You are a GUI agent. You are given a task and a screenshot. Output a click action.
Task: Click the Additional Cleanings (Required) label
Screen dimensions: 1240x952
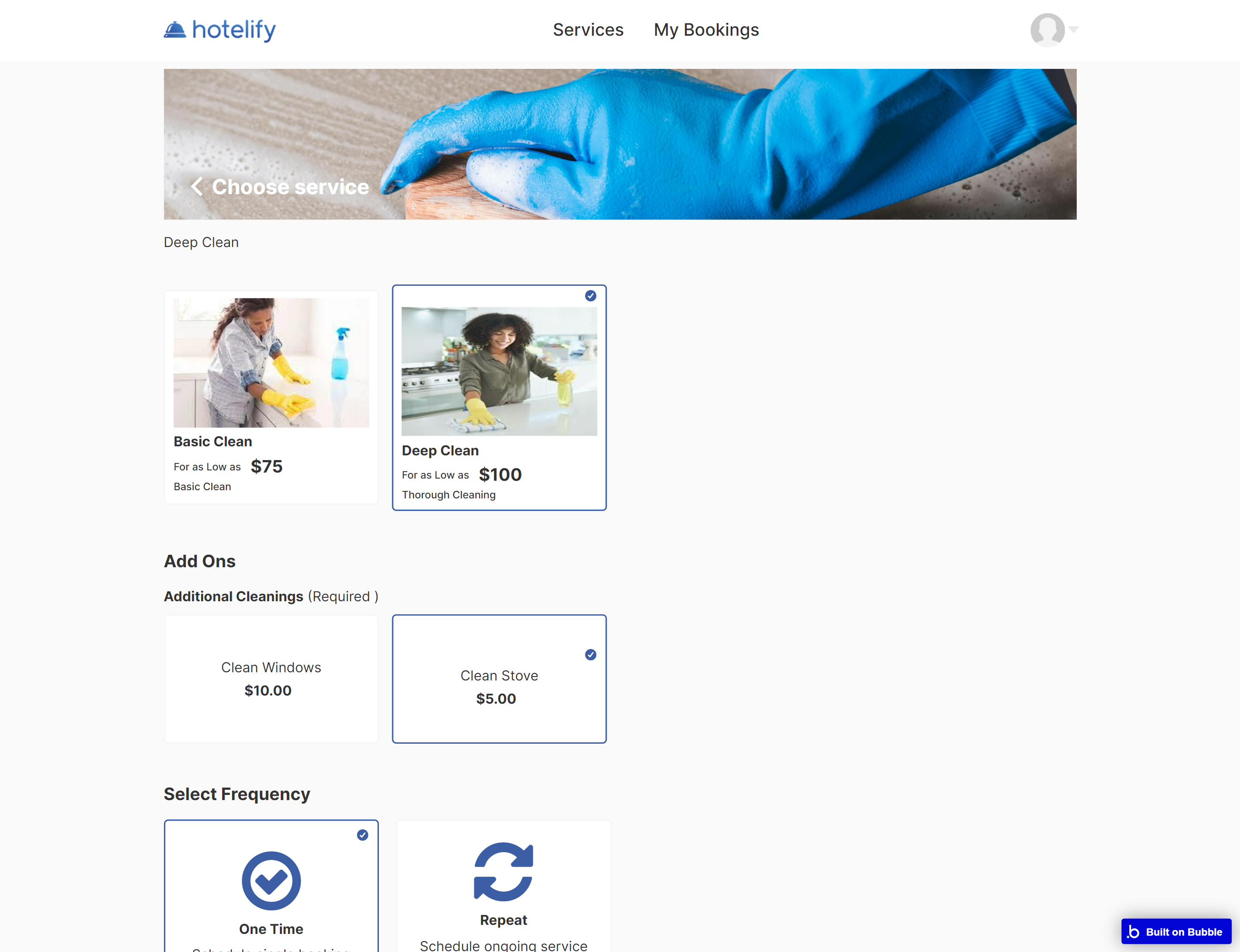pyautogui.click(x=271, y=596)
